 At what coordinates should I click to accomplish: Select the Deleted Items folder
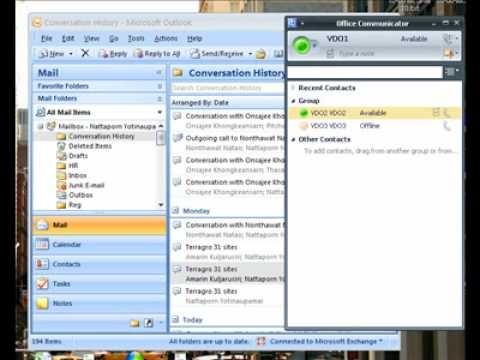coord(90,146)
